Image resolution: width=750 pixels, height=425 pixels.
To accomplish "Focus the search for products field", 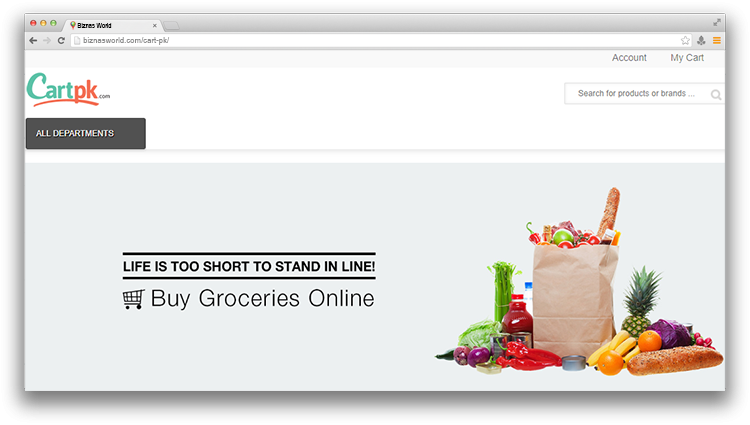I will click(x=636, y=94).
